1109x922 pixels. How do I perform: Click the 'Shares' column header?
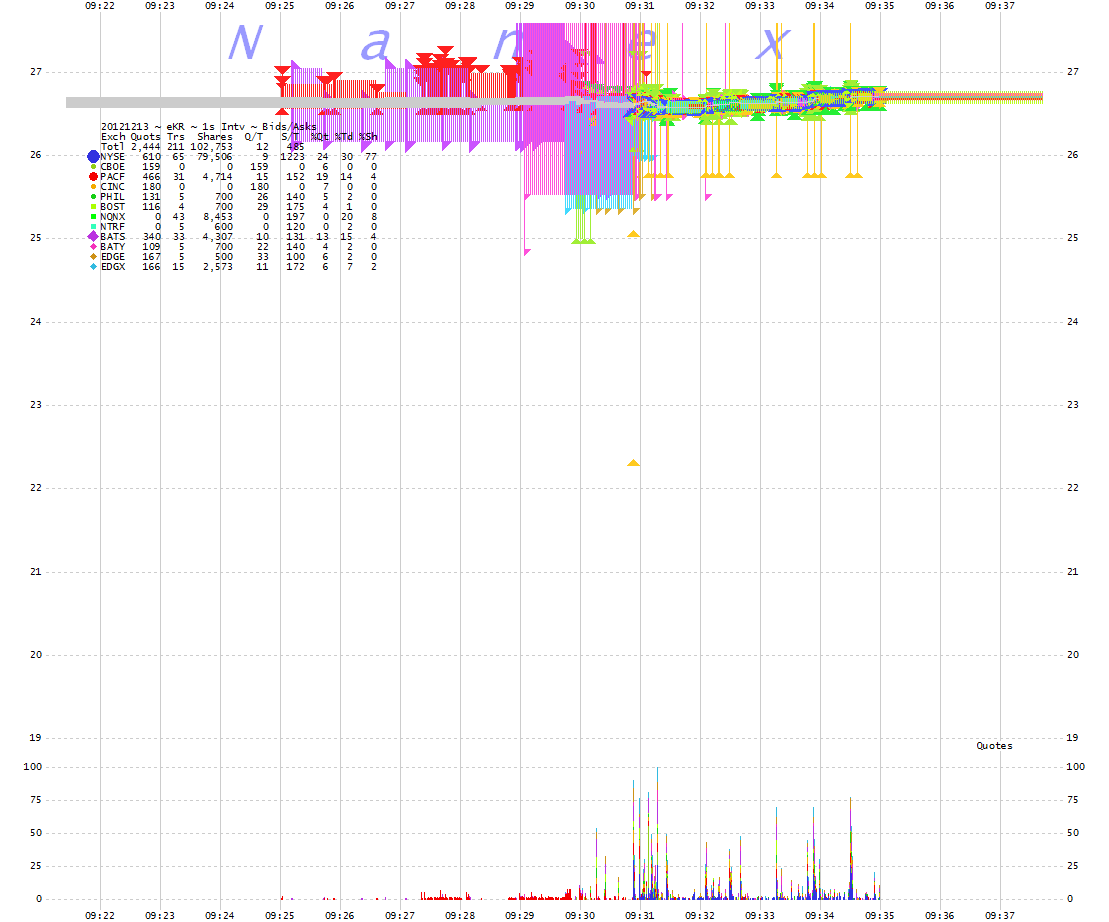click(x=215, y=136)
